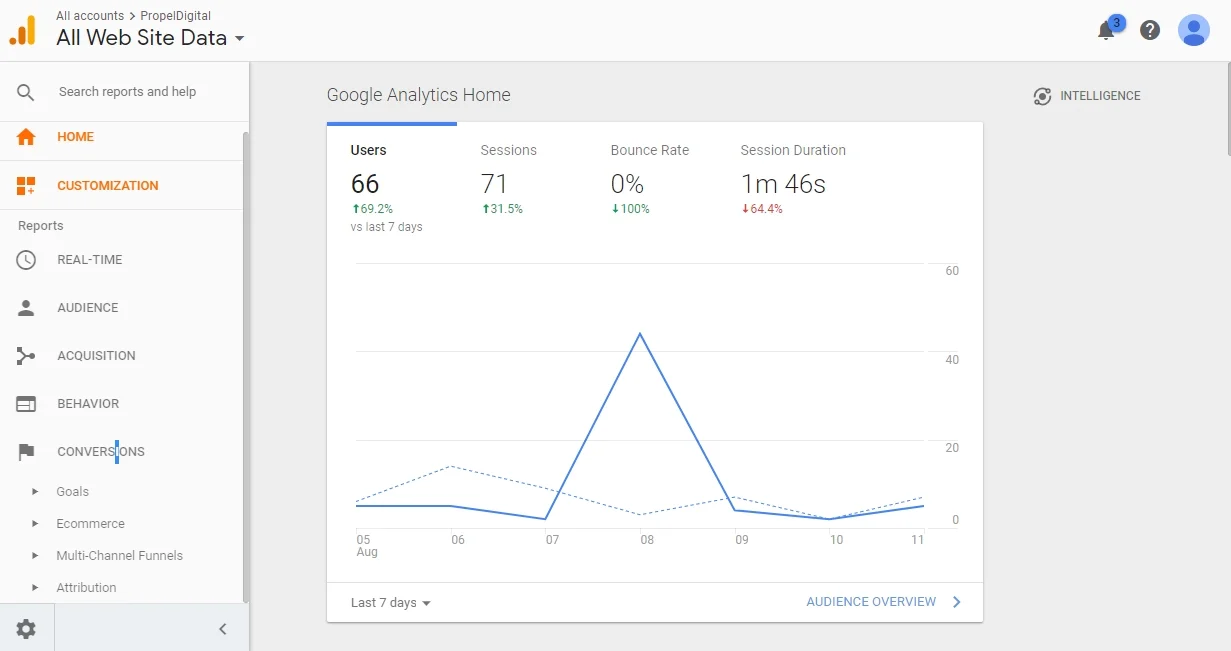Open HOME in the sidebar
The image size is (1231, 651).
[x=75, y=137]
